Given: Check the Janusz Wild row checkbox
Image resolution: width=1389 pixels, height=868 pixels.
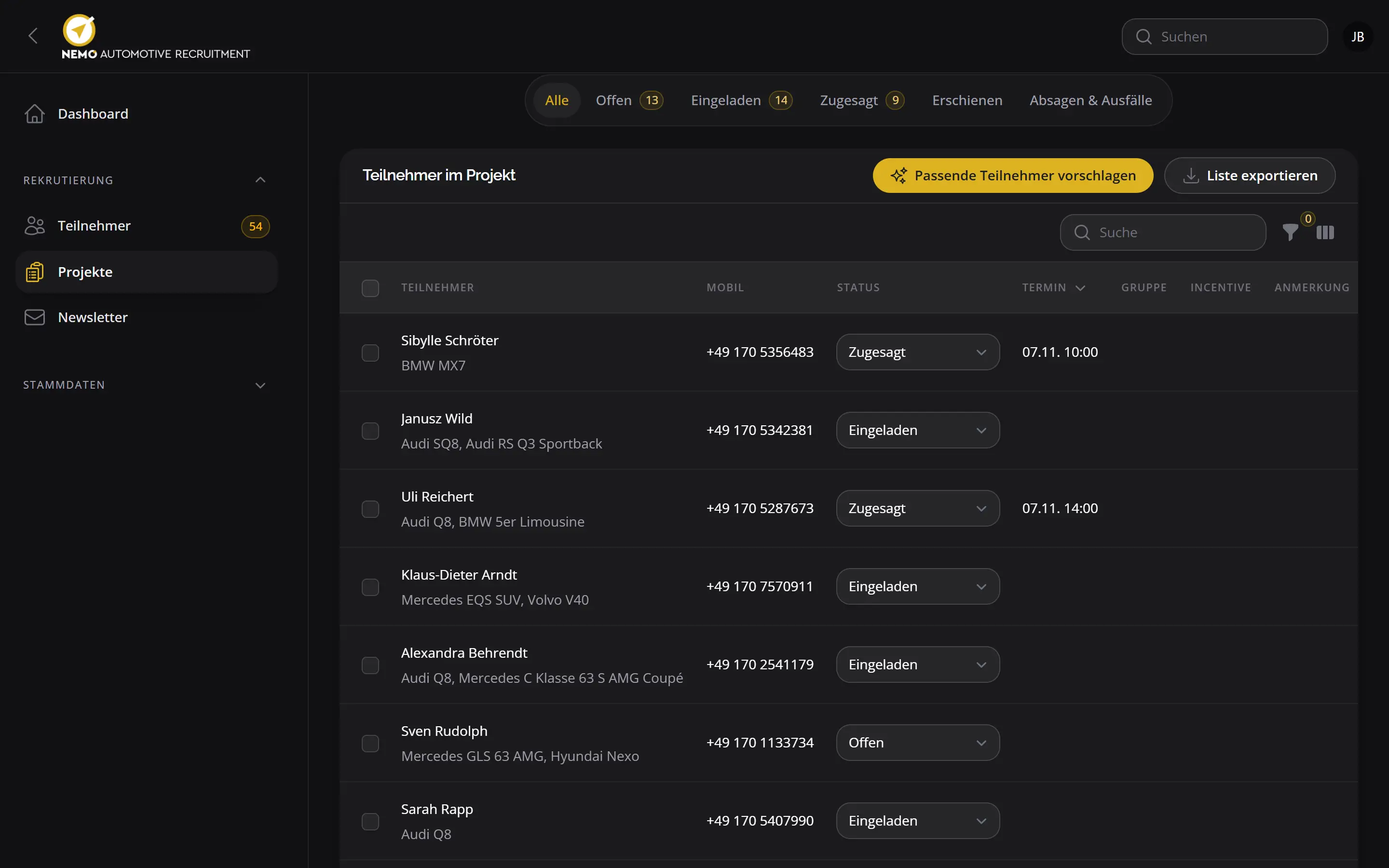Looking at the screenshot, I should click(370, 431).
